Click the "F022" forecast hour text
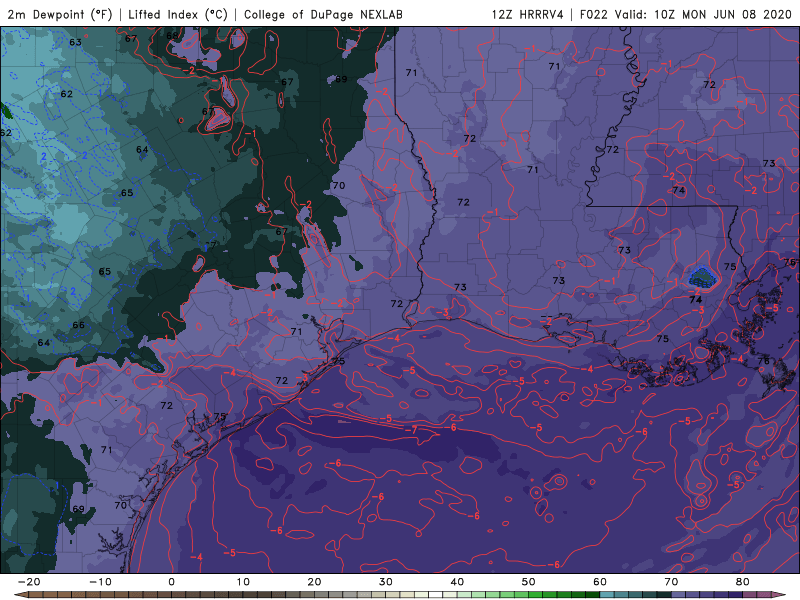 tap(593, 14)
